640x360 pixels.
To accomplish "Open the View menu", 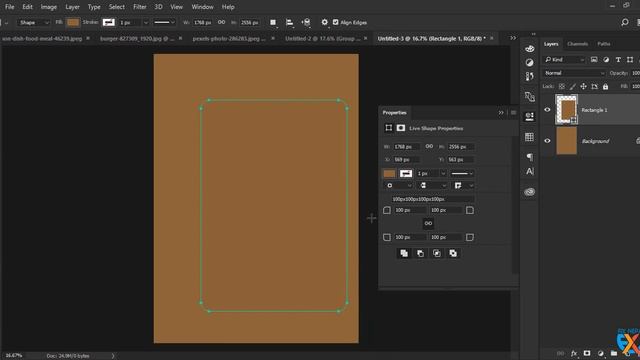I will point(176,7).
